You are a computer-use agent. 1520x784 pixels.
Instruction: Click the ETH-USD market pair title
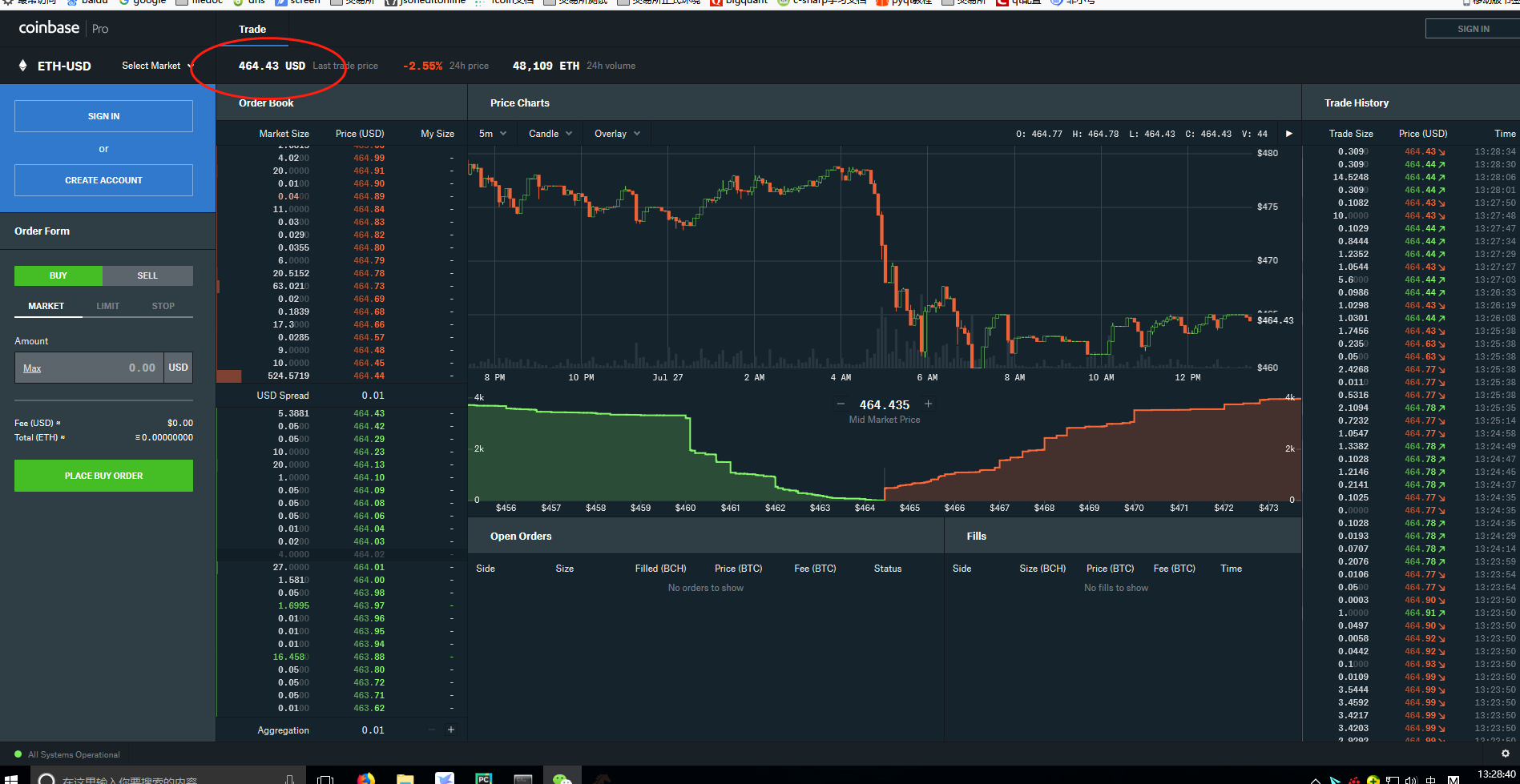tap(64, 66)
